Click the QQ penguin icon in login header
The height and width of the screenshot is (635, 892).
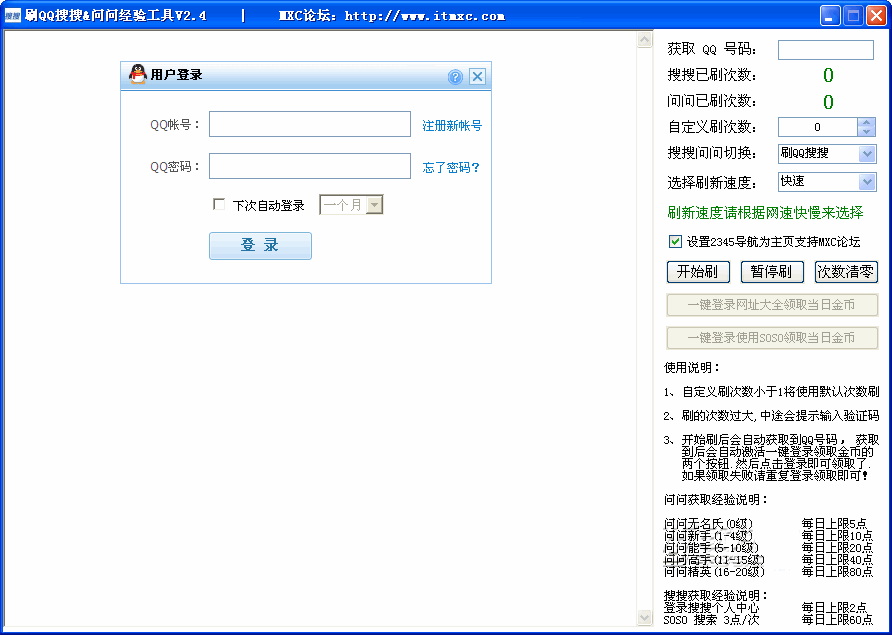139,75
